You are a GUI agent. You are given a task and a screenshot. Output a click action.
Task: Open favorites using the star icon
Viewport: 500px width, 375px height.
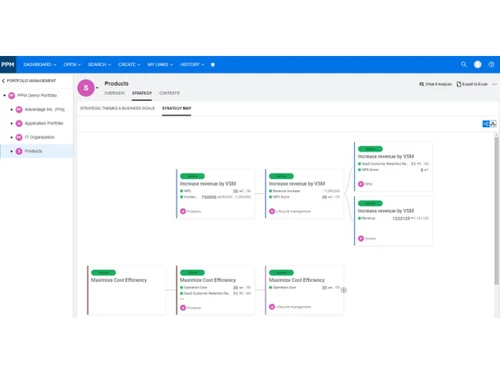click(x=213, y=65)
